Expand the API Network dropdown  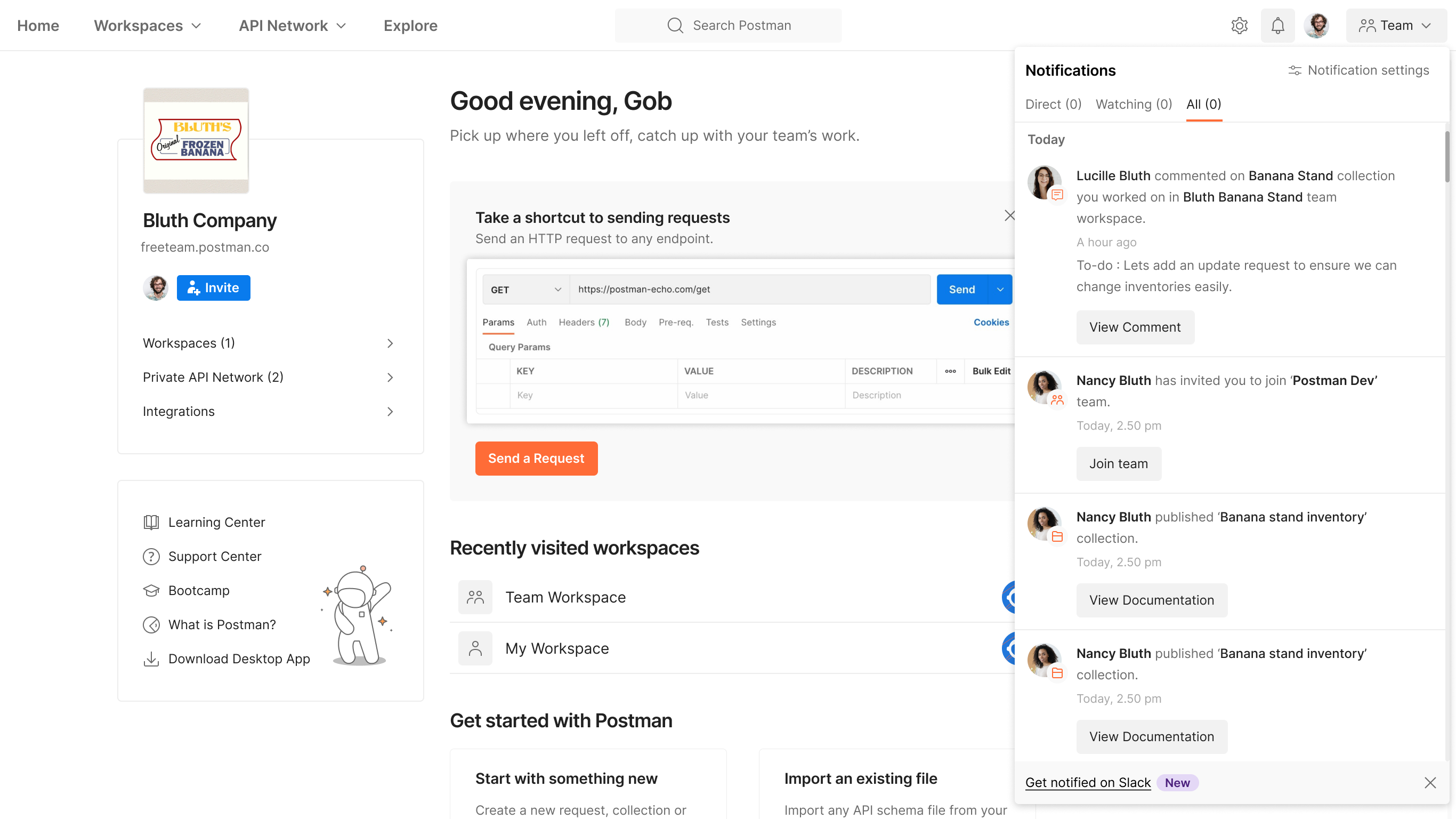click(292, 26)
